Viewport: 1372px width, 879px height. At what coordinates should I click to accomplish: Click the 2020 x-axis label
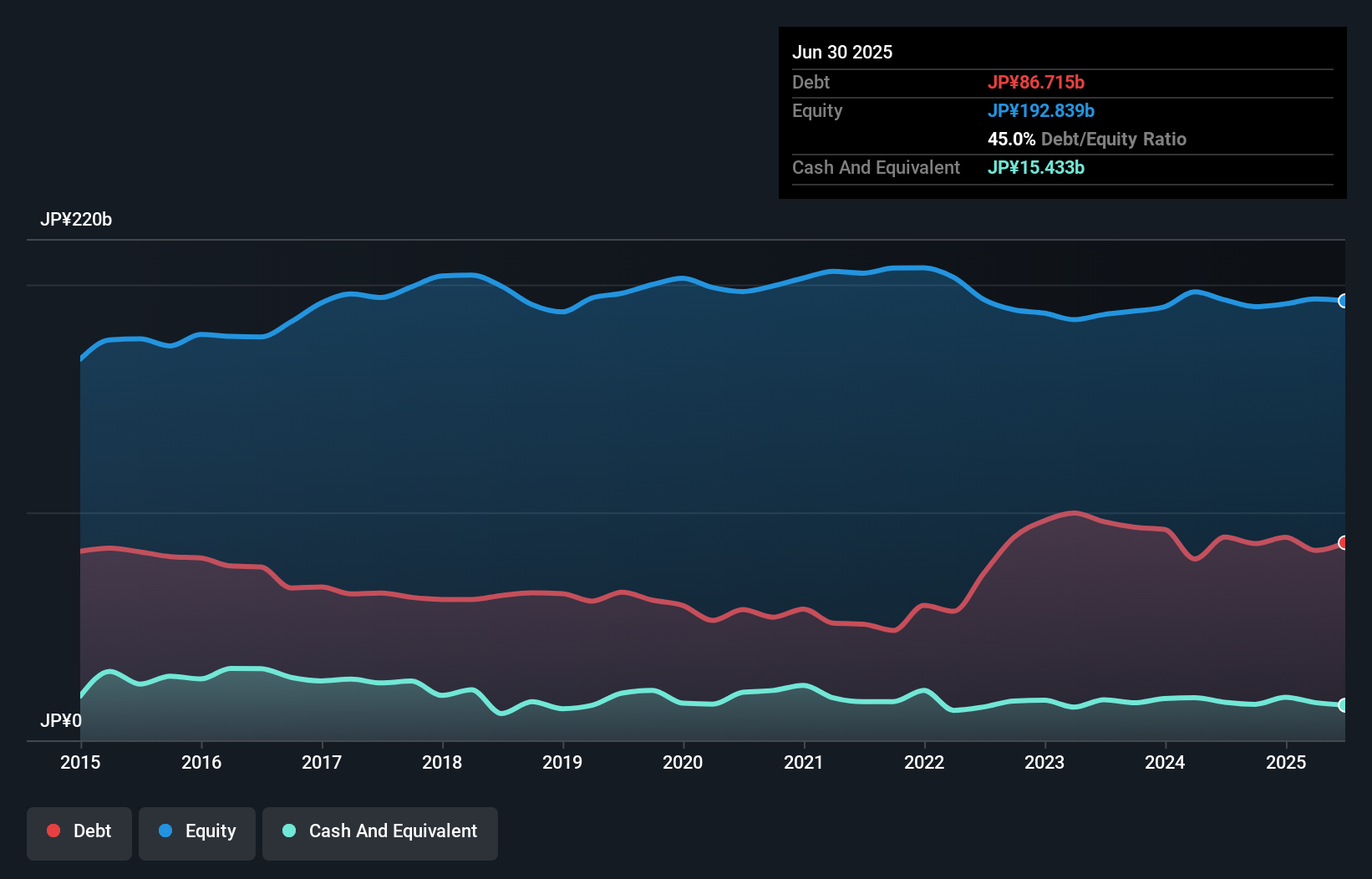[x=683, y=762]
